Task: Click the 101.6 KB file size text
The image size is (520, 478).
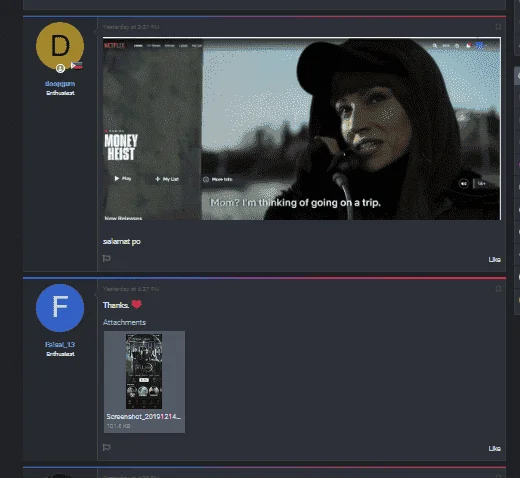Action: point(118,426)
